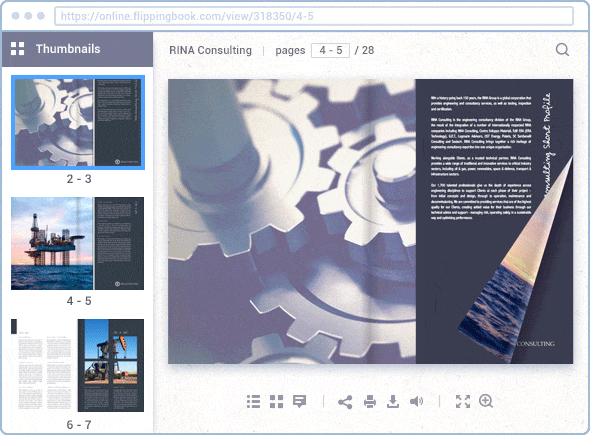
Task: Download the publication via download icon
Action: (393, 402)
